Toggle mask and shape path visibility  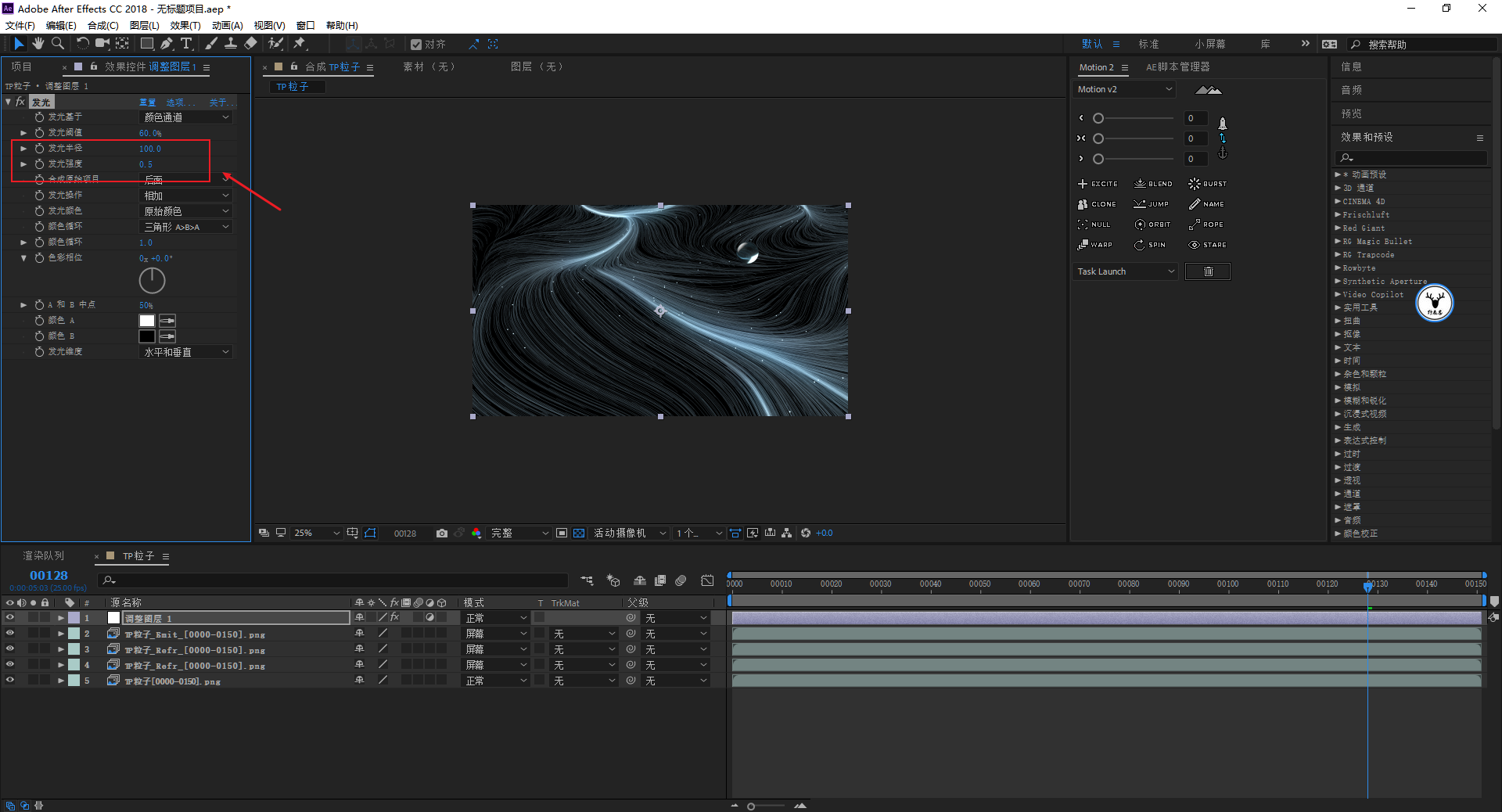pos(371,534)
